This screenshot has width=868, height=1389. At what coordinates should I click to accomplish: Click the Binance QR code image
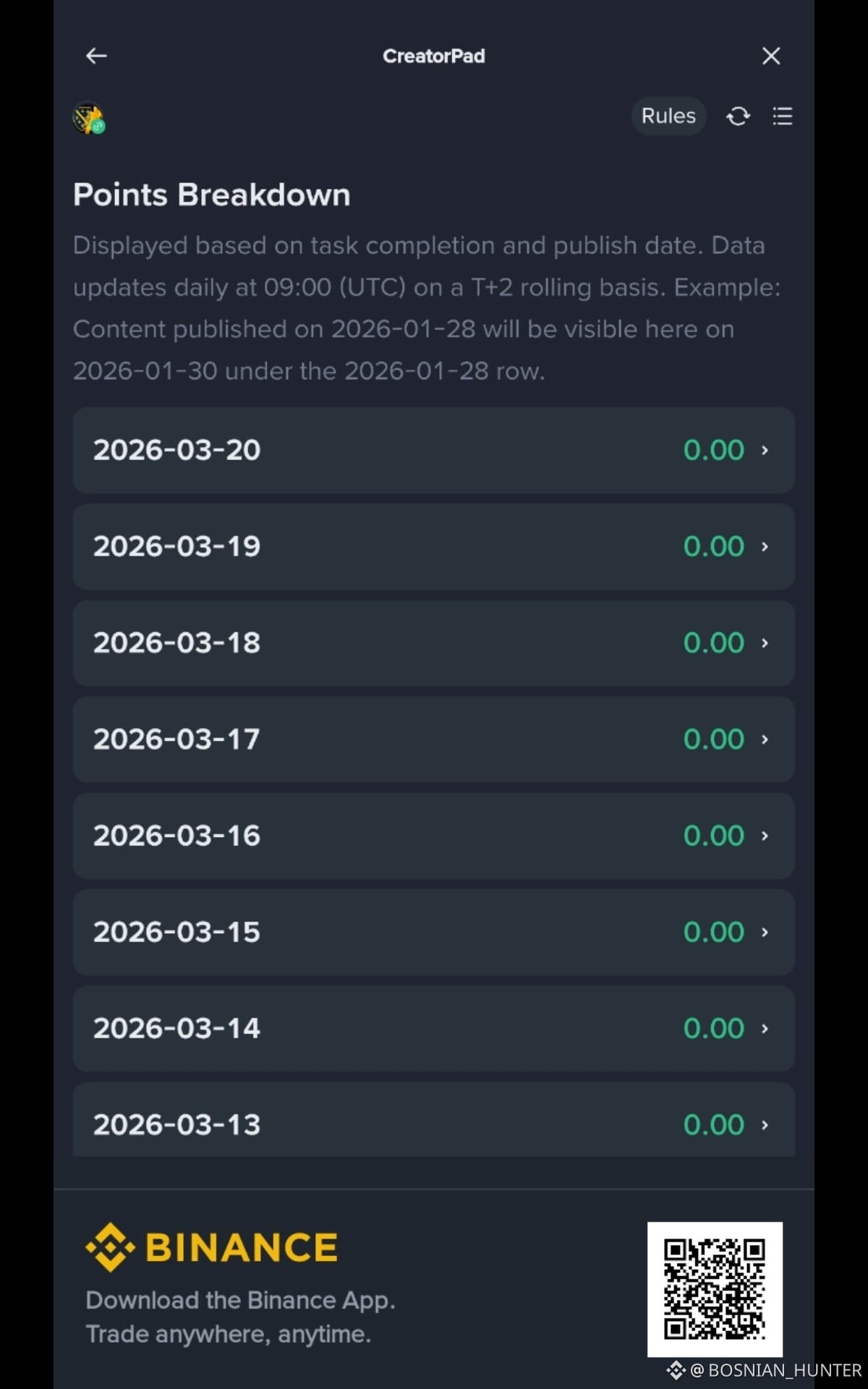[715, 1289]
